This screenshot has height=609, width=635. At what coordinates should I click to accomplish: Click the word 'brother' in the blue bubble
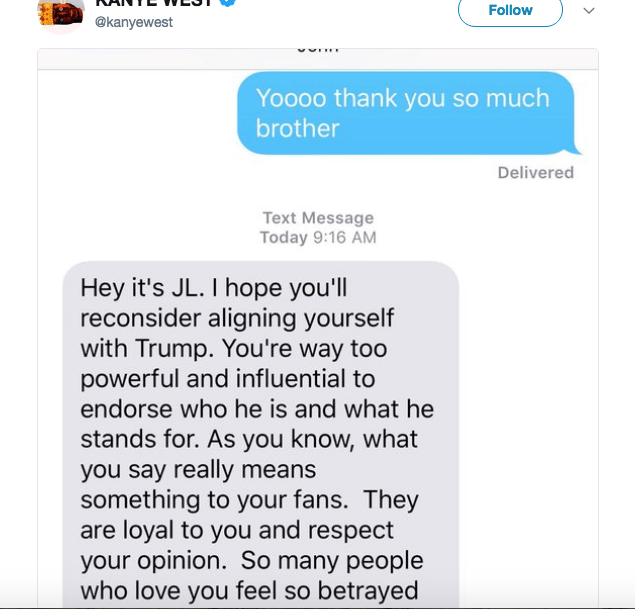[x=298, y=128]
